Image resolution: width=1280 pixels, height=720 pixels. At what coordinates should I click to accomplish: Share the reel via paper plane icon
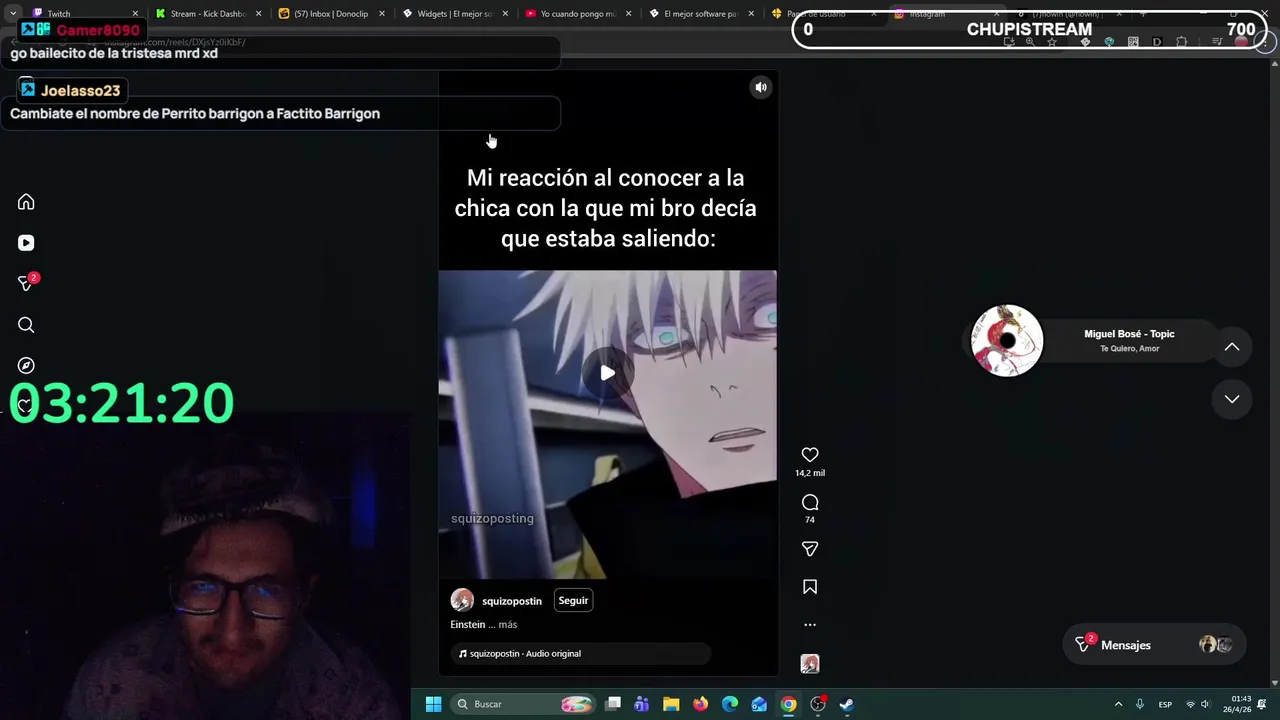click(x=810, y=549)
